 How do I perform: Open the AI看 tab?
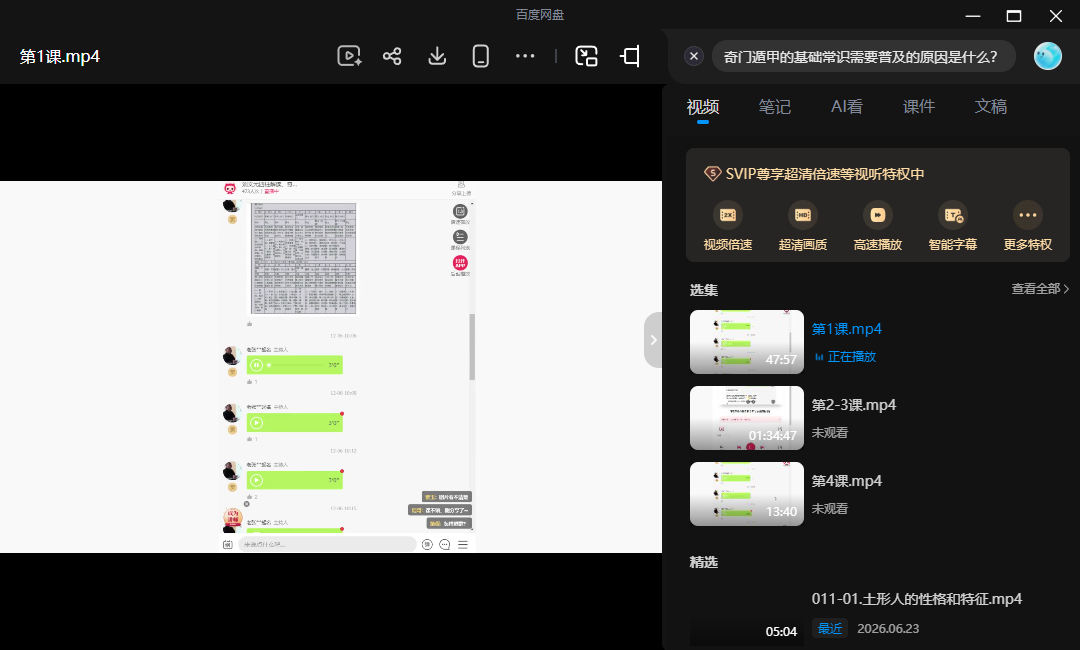[847, 107]
